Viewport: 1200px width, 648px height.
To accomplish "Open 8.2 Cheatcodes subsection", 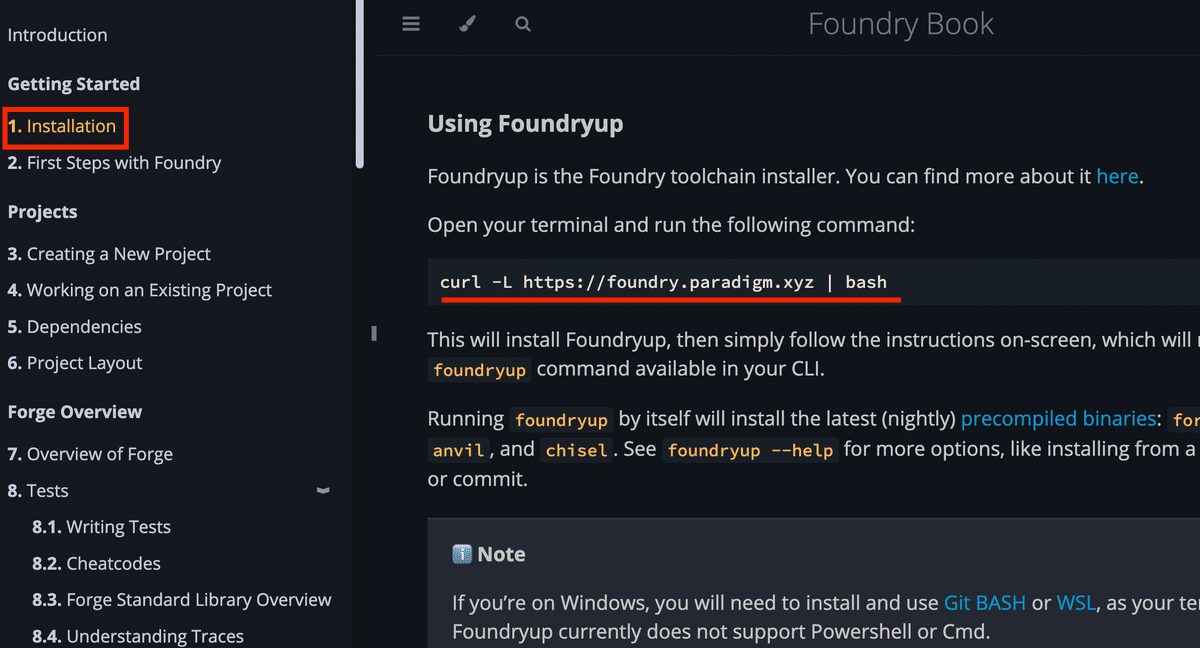I will pyautogui.click(x=96, y=563).
